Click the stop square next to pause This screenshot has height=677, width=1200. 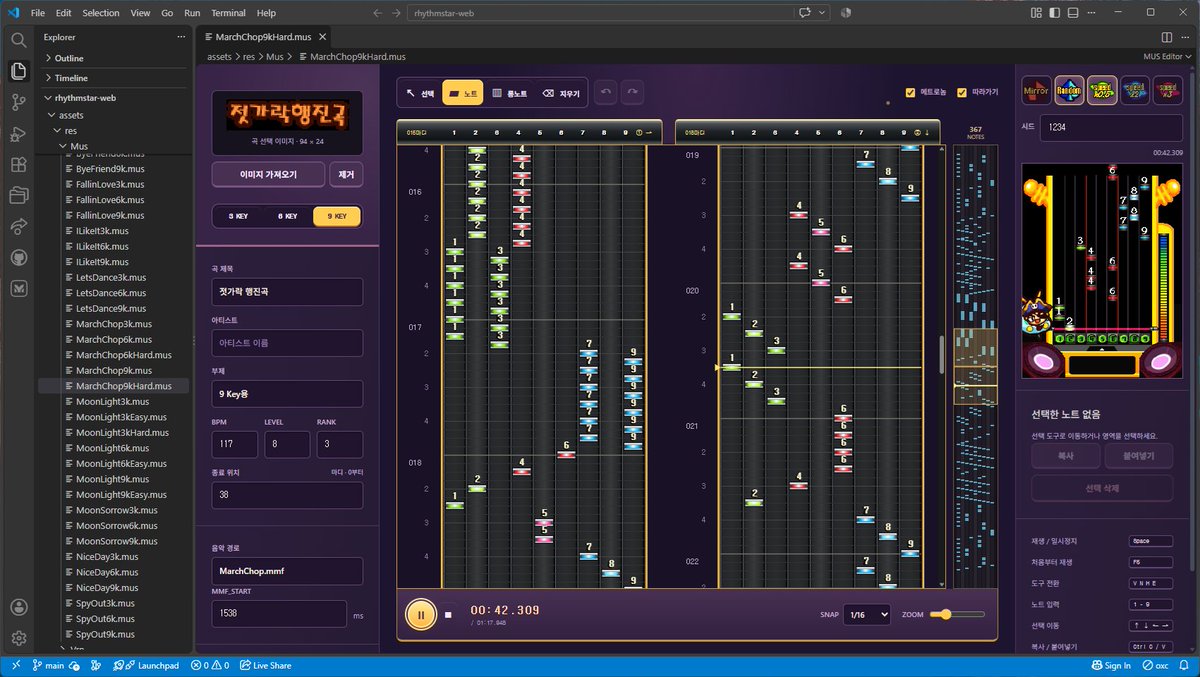point(449,615)
